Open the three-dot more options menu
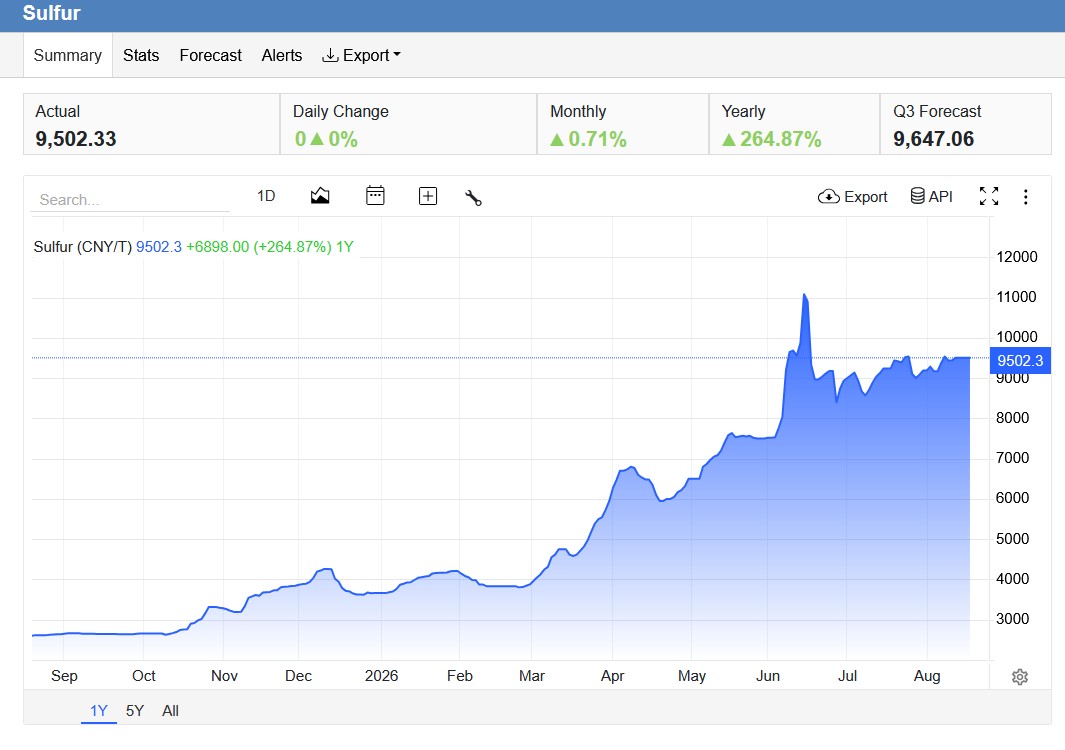 click(x=1026, y=197)
